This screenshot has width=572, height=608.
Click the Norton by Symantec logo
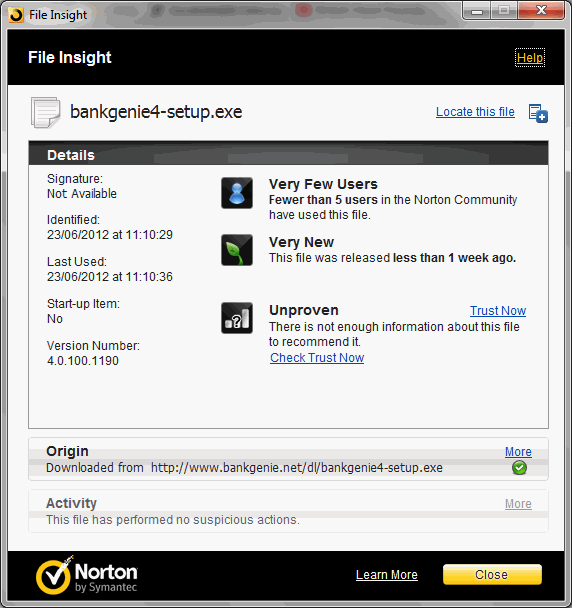[87, 575]
